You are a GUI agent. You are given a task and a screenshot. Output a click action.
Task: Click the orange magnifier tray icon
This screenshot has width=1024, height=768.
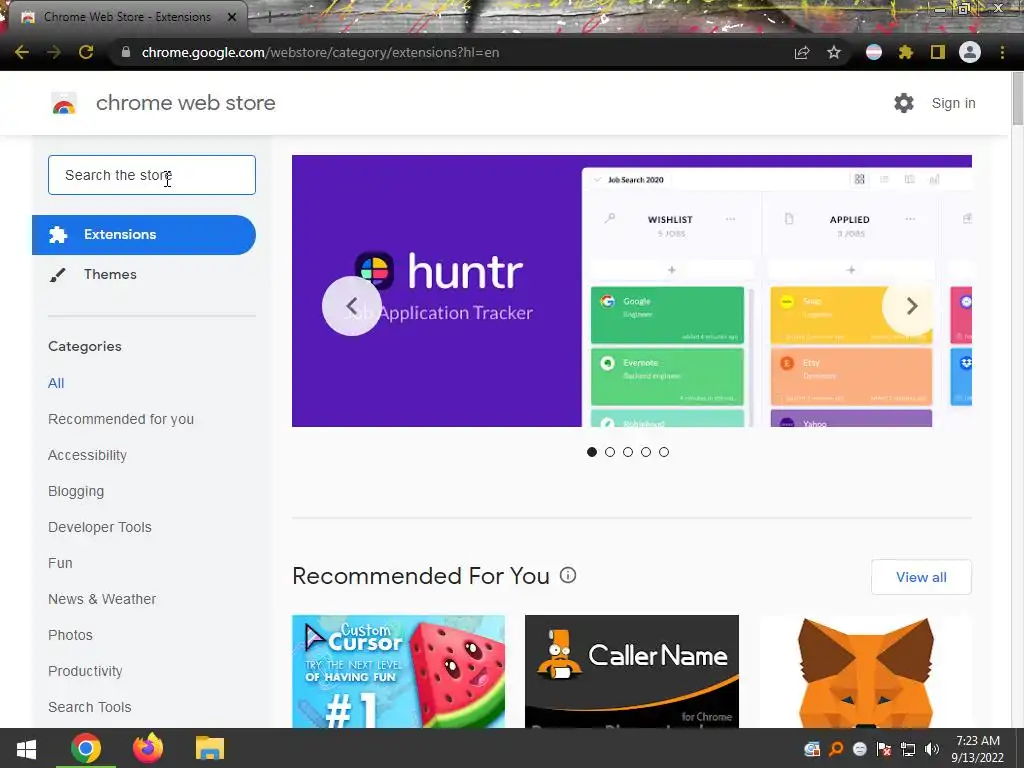tap(836, 749)
